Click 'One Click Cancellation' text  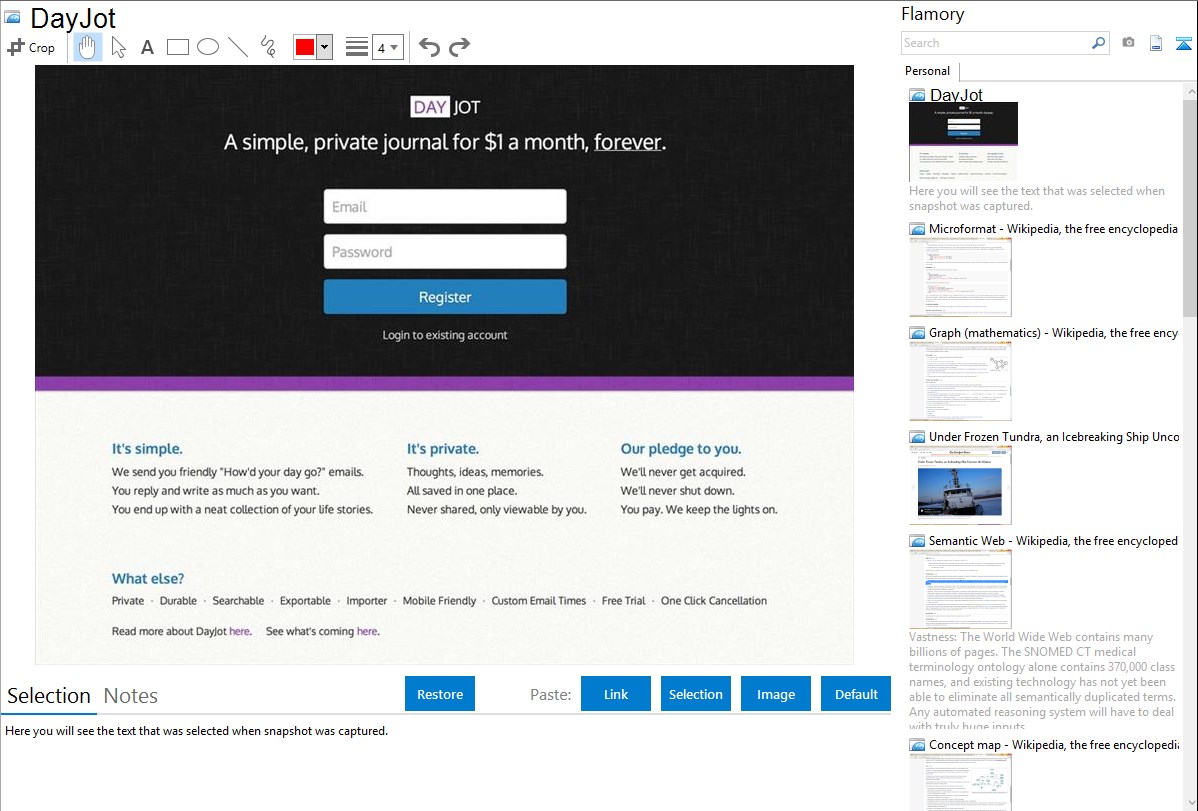(x=714, y=601)
